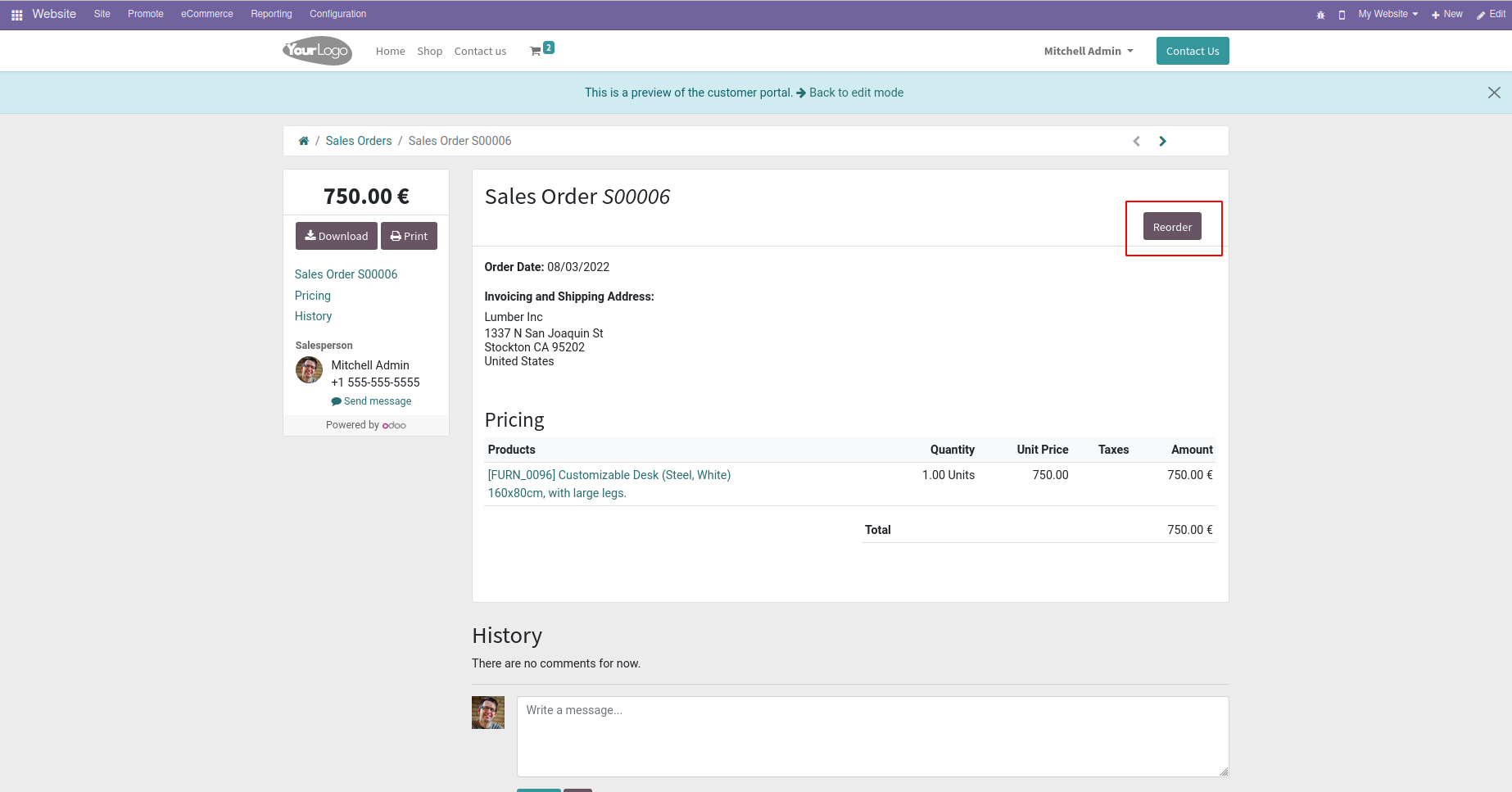Click the Reorder button
Viewport: 1512px width, 792px height.
click(1172, 227)
